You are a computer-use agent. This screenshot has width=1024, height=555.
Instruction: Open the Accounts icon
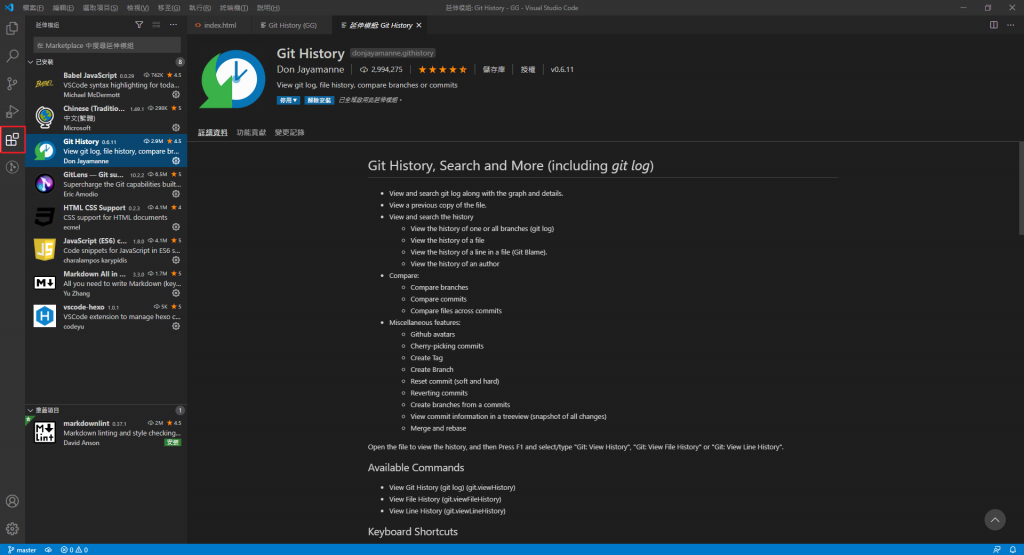pyautogui.click(x=12, y=501)
